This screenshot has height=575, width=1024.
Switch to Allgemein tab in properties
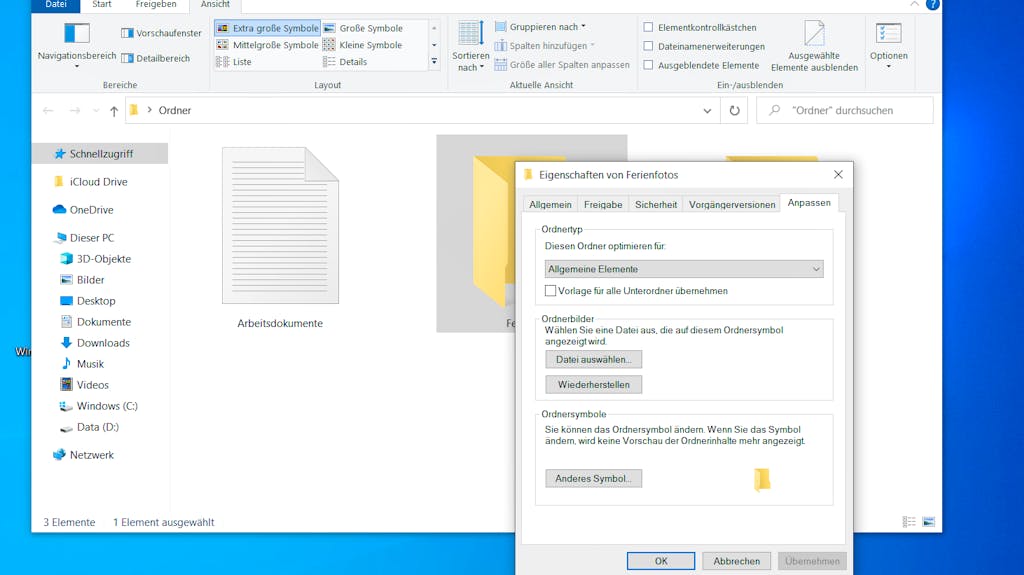[x=550, y=205]
